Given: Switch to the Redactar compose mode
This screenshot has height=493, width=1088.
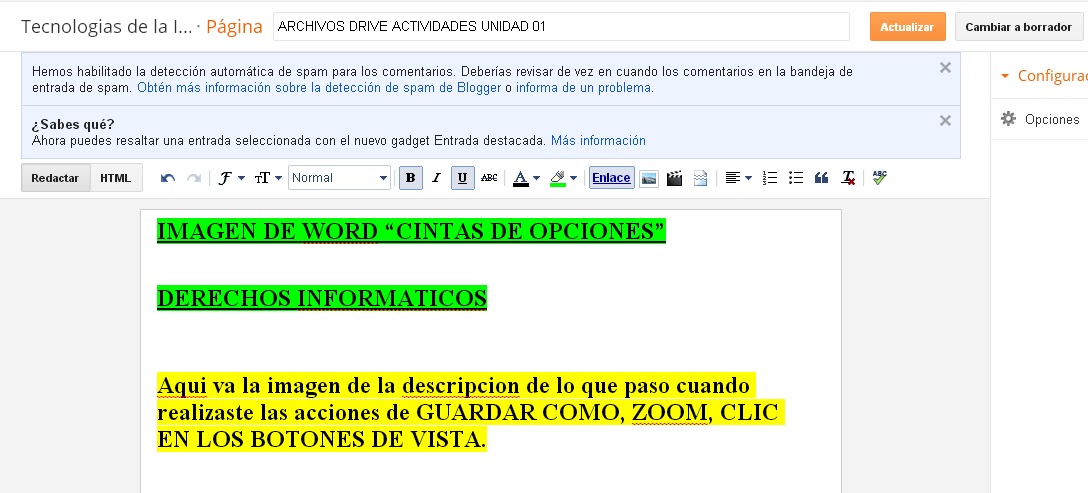Looking at the screenshot, I should click(x=56, y=178).
